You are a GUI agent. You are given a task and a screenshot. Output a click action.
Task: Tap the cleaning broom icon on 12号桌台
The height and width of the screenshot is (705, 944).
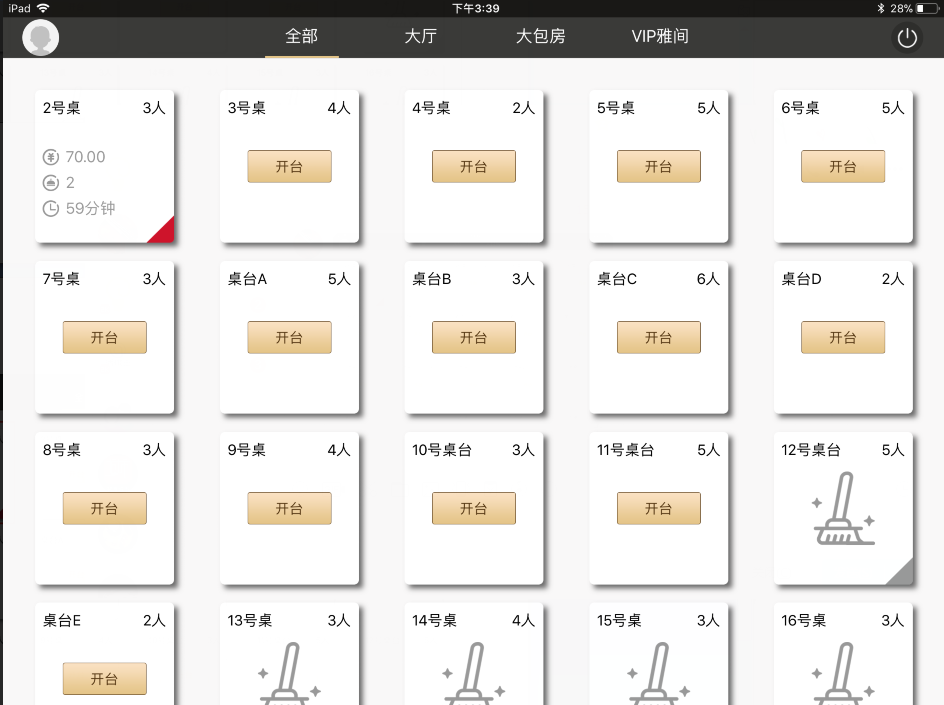843,509
